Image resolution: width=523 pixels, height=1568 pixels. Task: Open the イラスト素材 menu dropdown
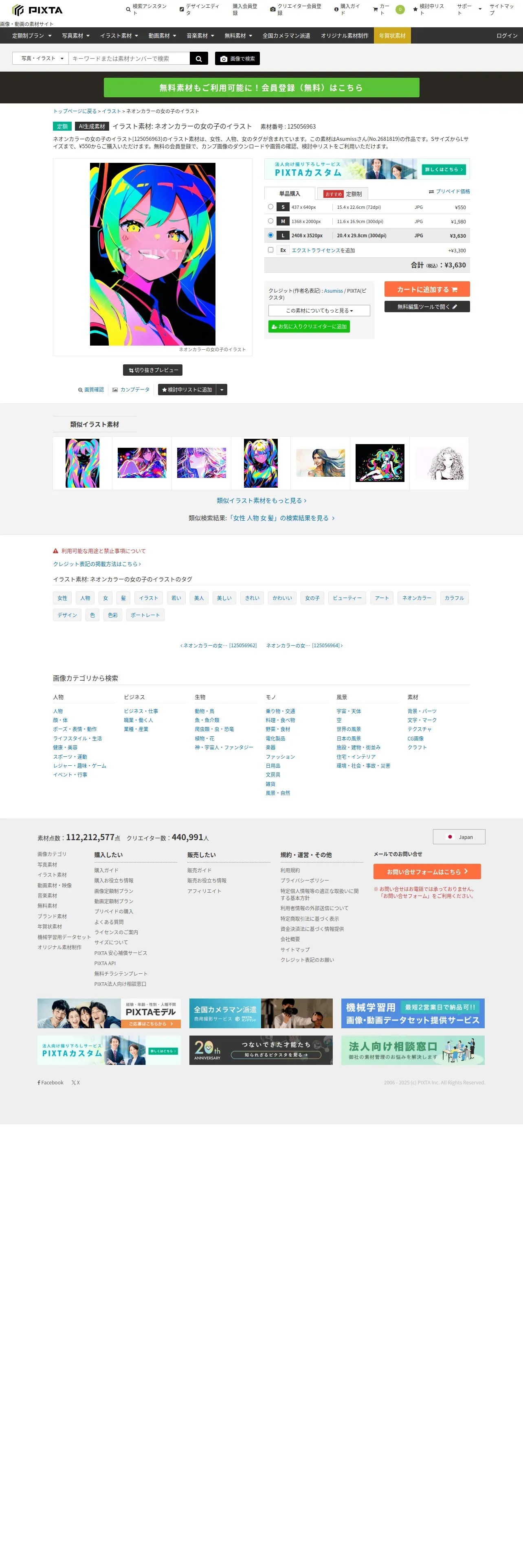[119, 35]
